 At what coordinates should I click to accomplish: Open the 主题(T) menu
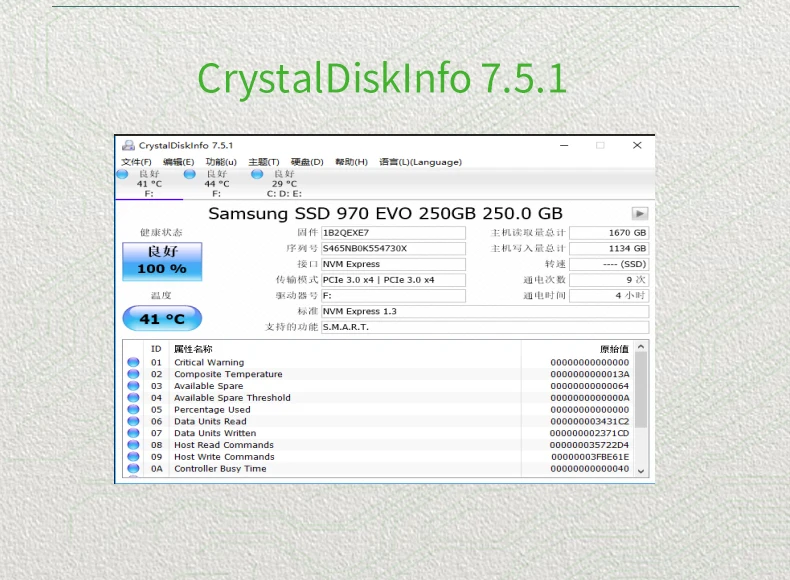click(x=264, y=162)
